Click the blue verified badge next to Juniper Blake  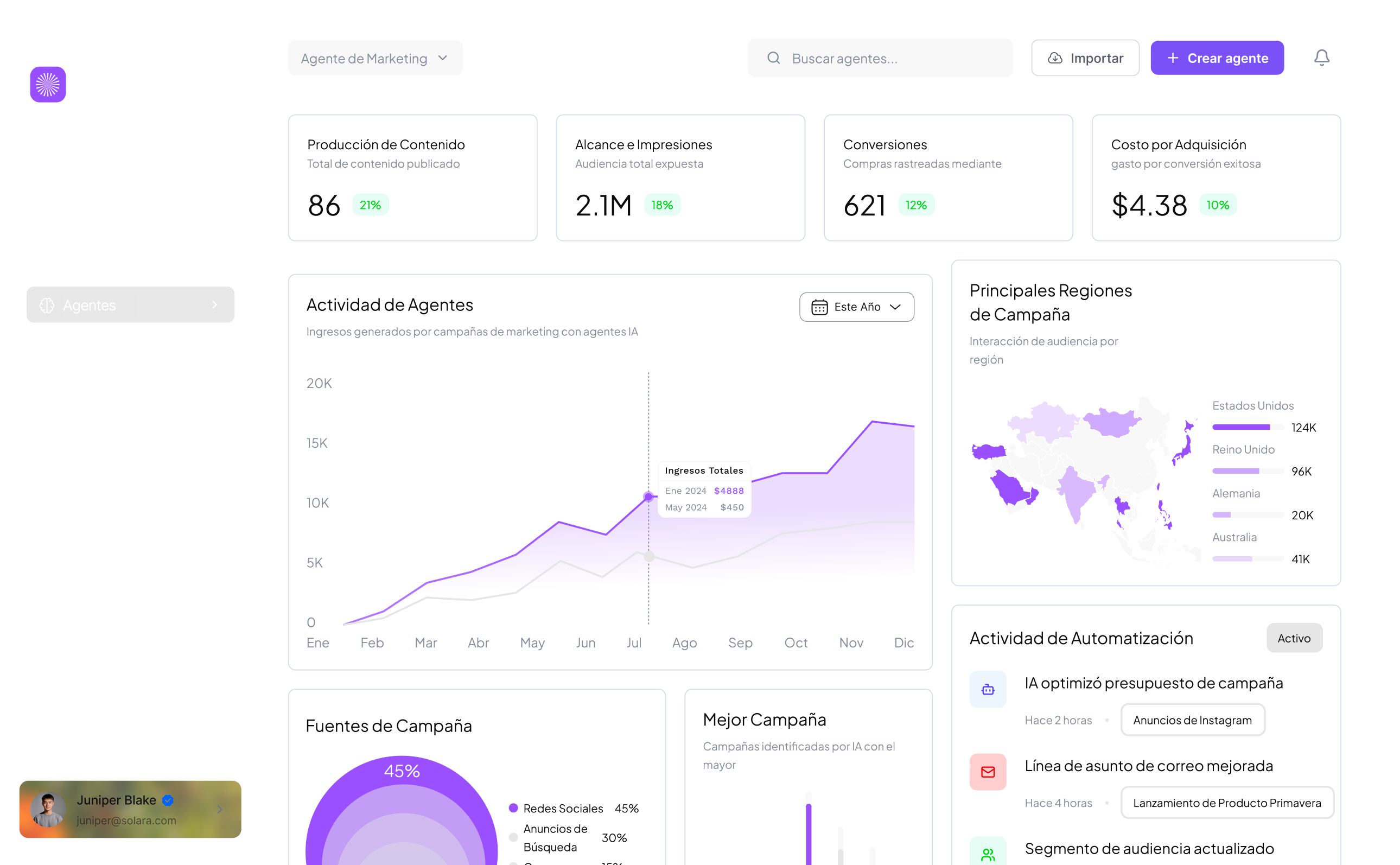pyautogui.click(x=168, y=800)
